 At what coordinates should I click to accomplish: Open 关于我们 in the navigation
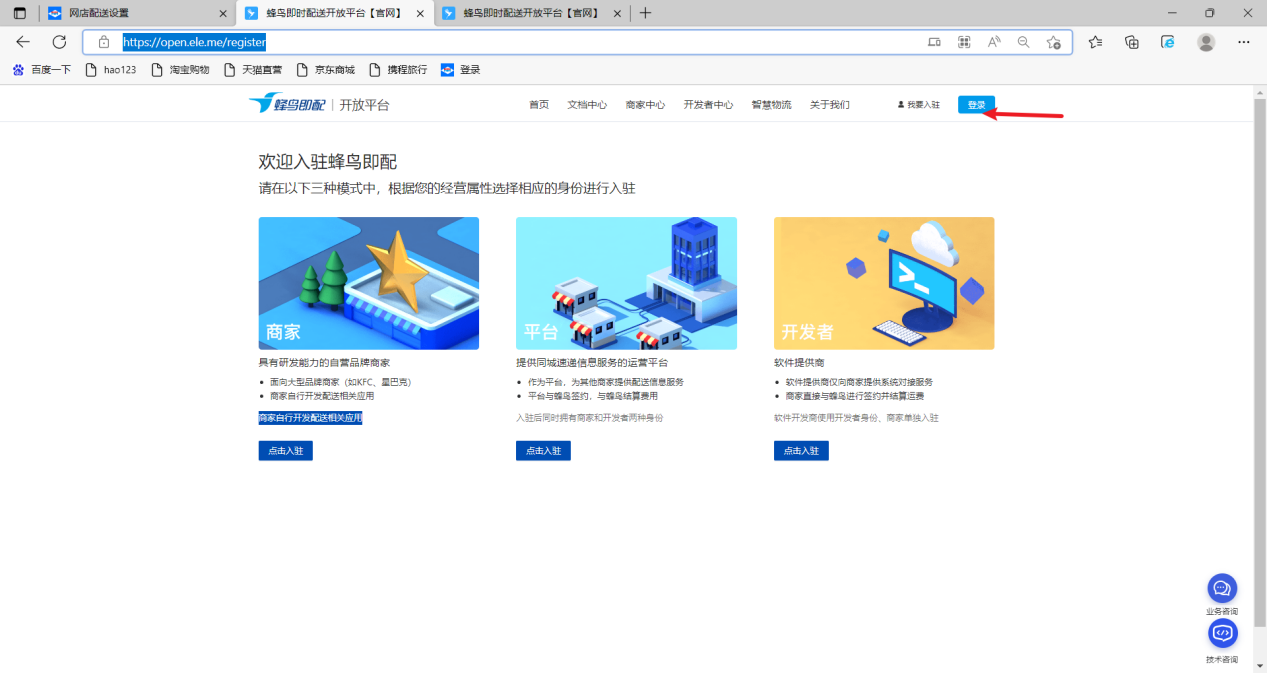[830, 105]
